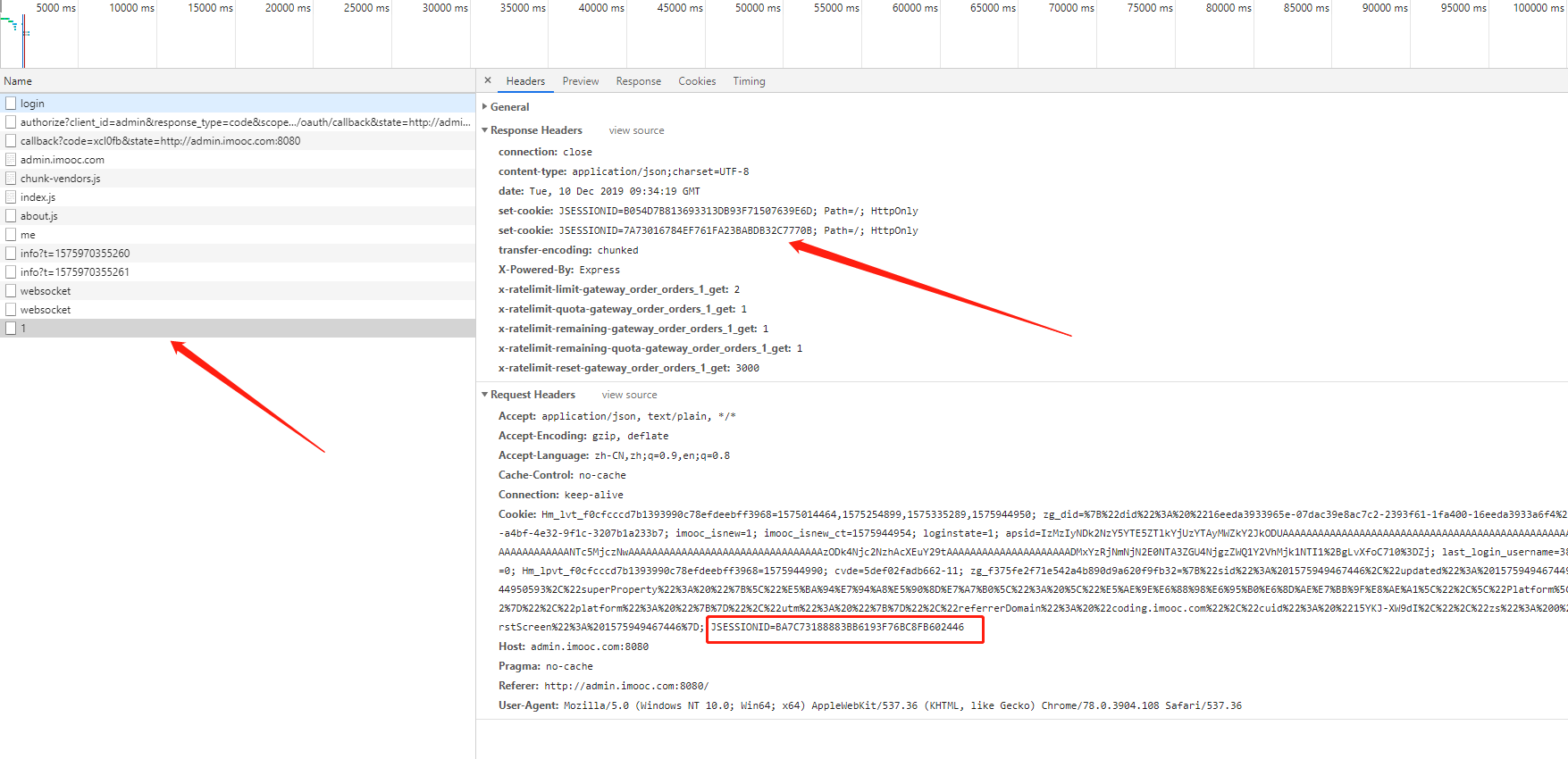Click the Host: admin.imooc.com:8080 header
1568x759 pixels.
click(x=574, y=646)
